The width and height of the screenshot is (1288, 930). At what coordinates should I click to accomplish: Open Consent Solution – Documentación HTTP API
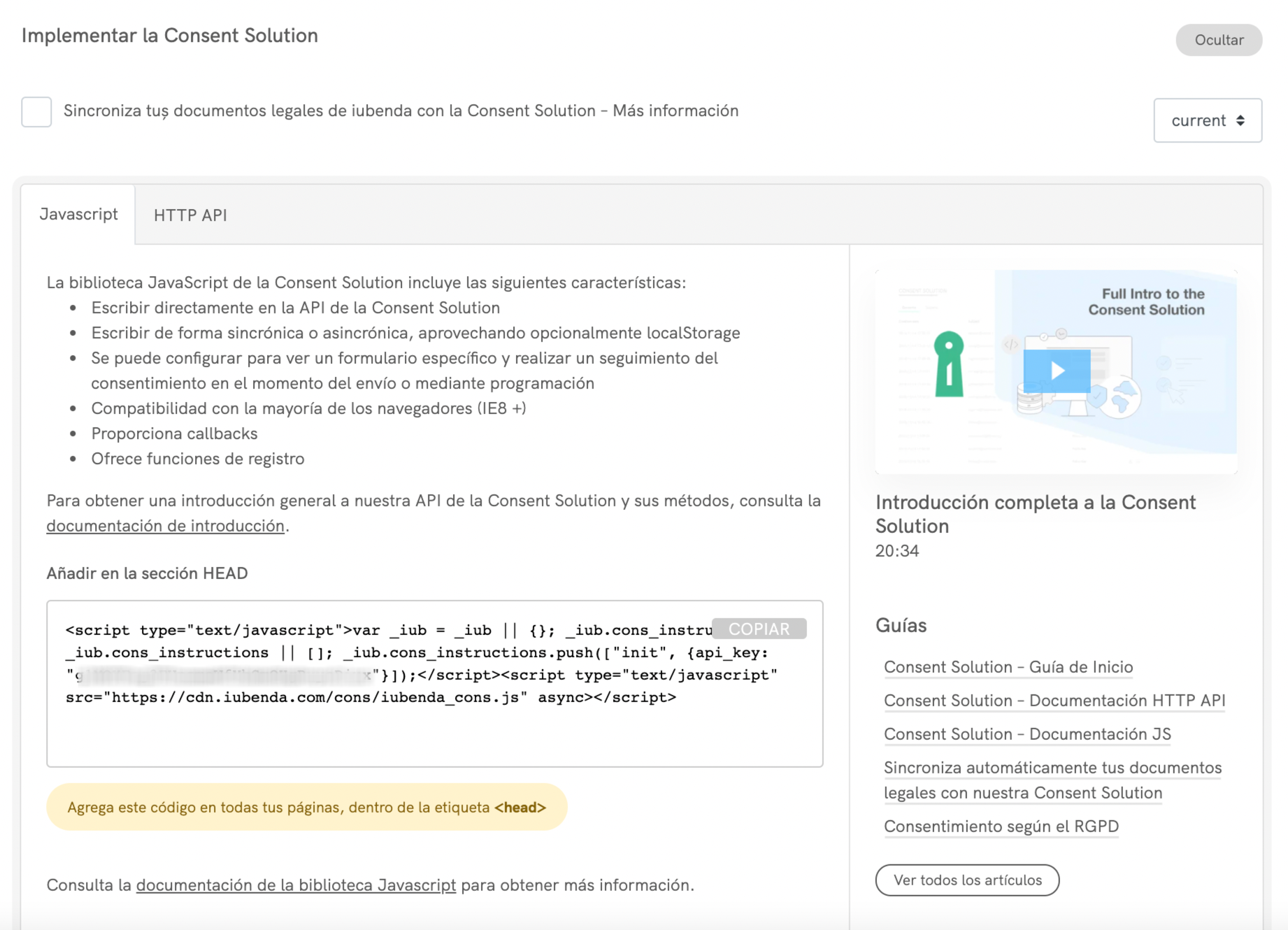coord(1054,701)
